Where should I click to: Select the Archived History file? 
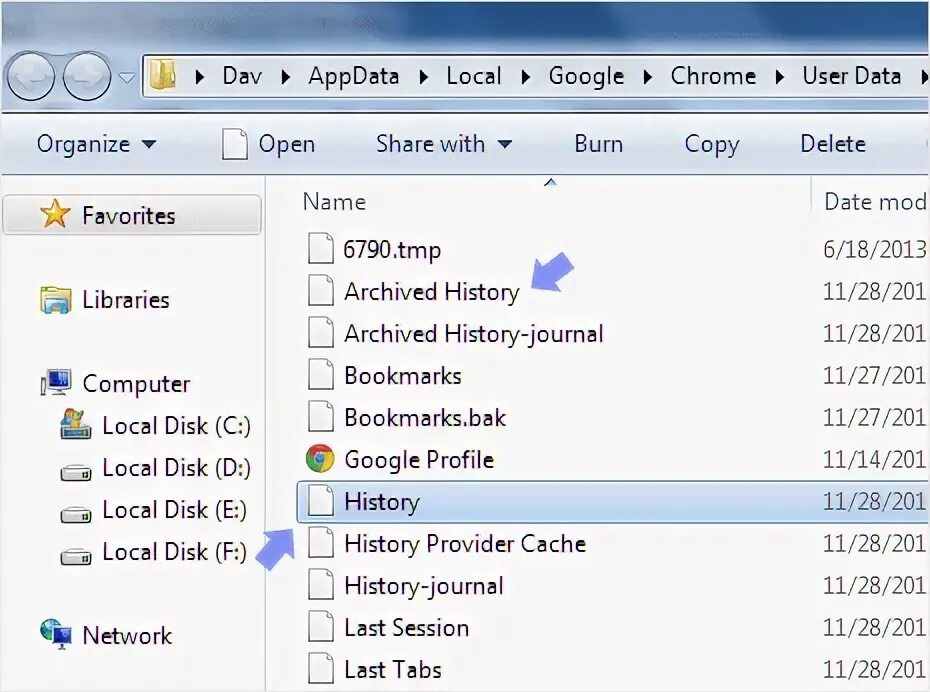431,291
